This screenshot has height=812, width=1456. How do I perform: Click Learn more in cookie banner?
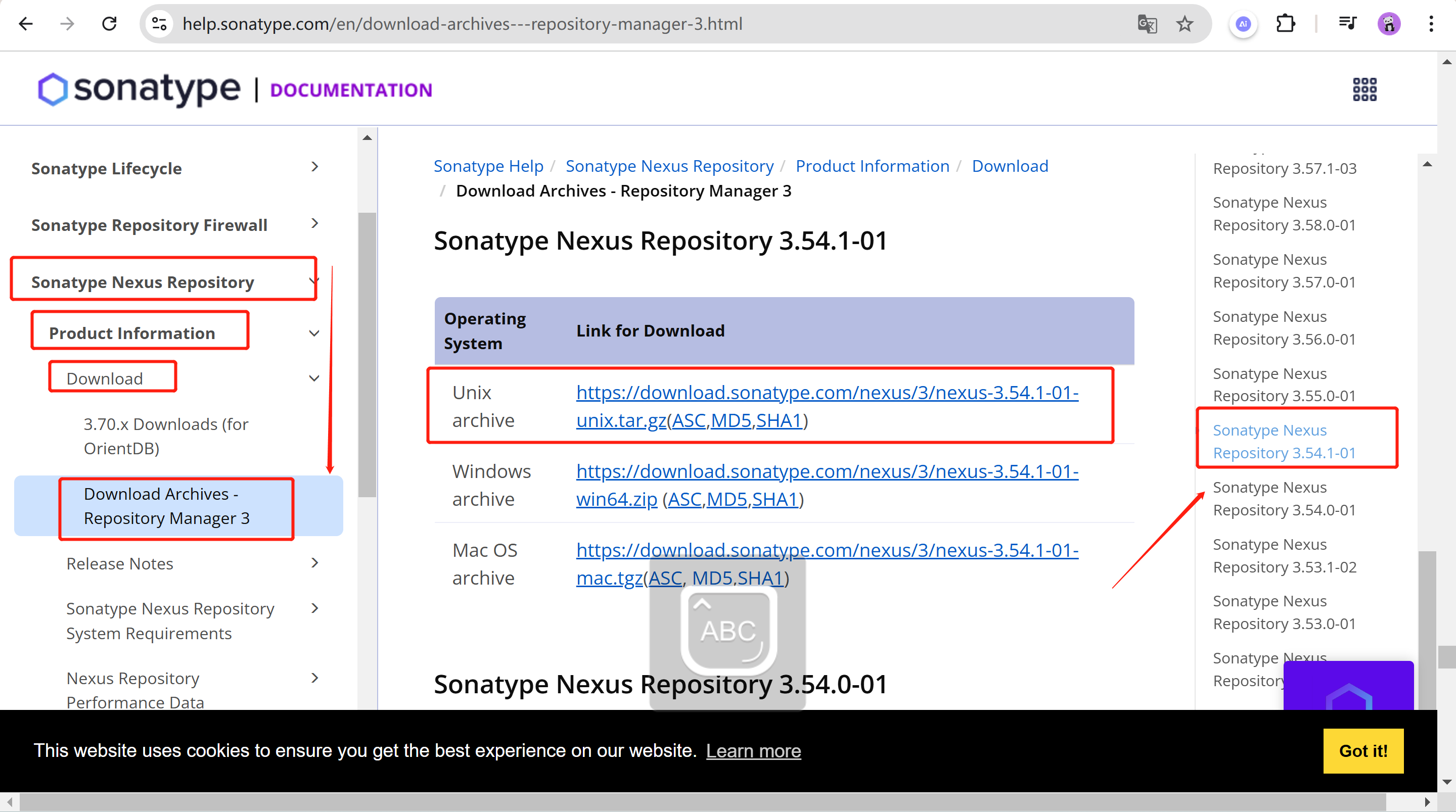coord(753,751)
